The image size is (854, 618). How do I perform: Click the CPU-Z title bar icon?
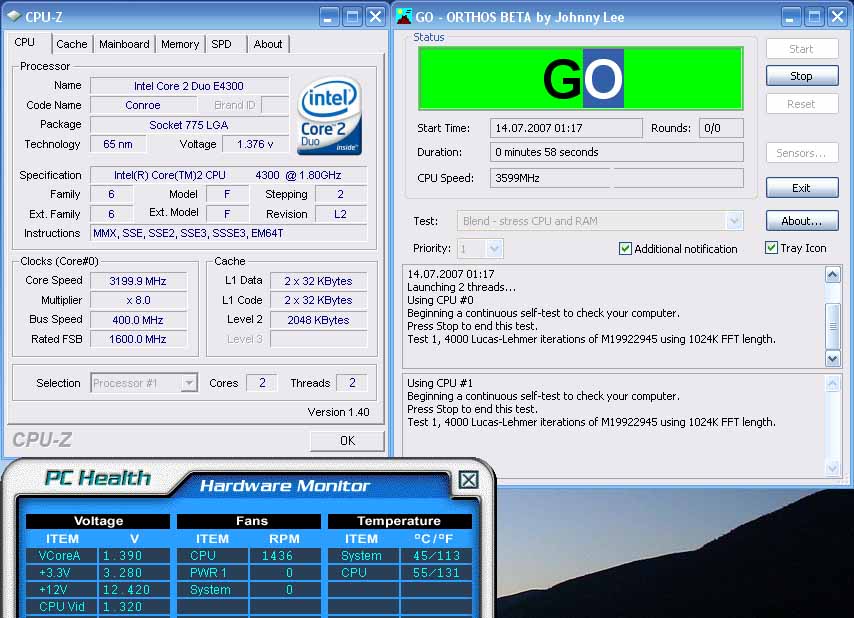click(x=14, y=16)
